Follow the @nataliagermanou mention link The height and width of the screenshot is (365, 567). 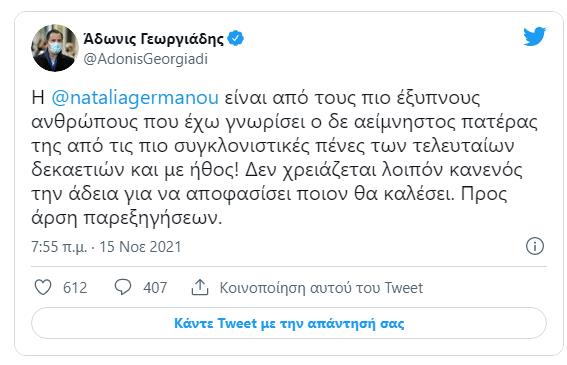pyautogui.click(x=135, y=98)
